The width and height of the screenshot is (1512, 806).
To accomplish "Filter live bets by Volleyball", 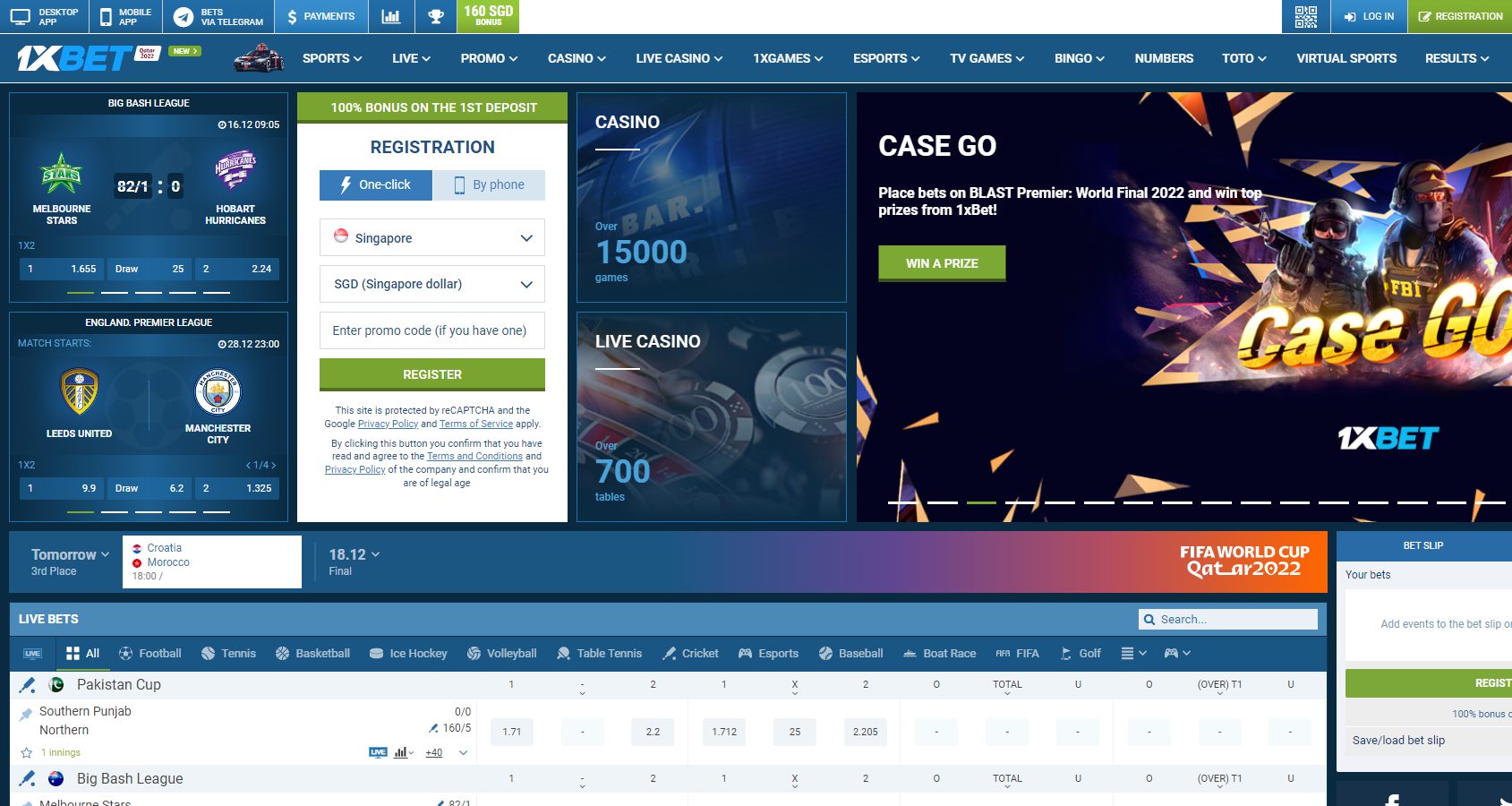I will [501, 654].
